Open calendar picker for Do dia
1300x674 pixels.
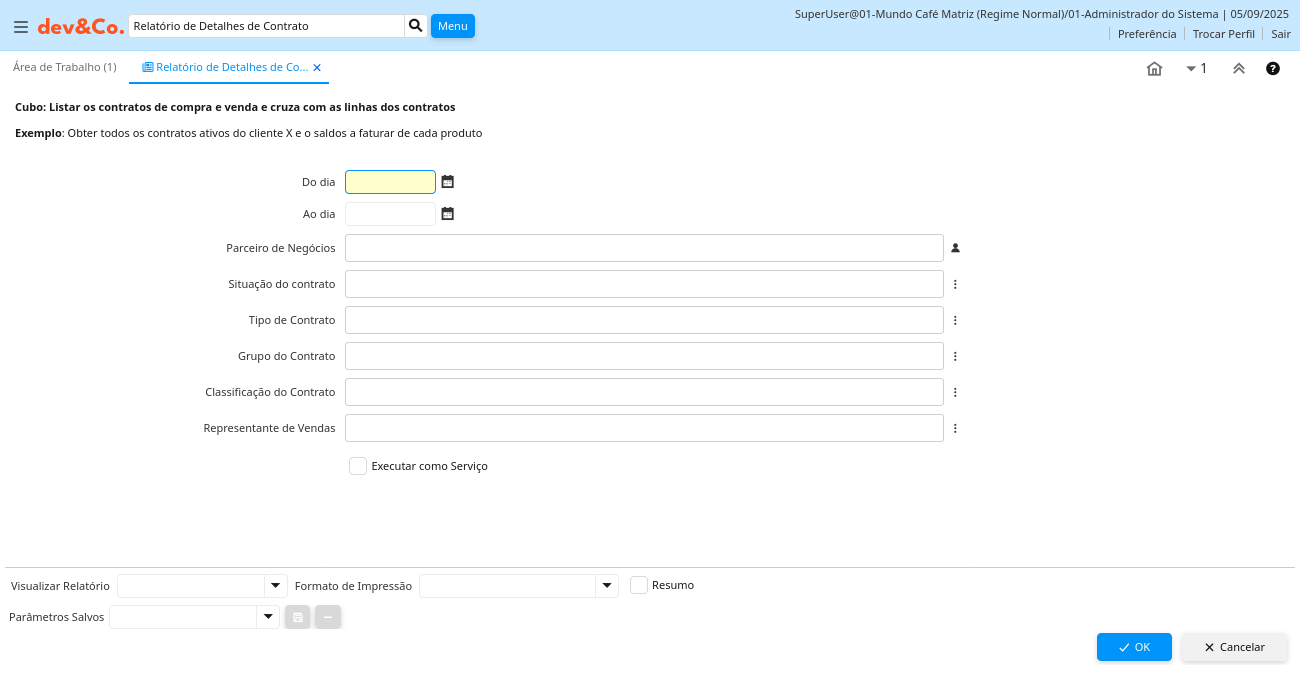pyautogui.click(x=448, y=182)
